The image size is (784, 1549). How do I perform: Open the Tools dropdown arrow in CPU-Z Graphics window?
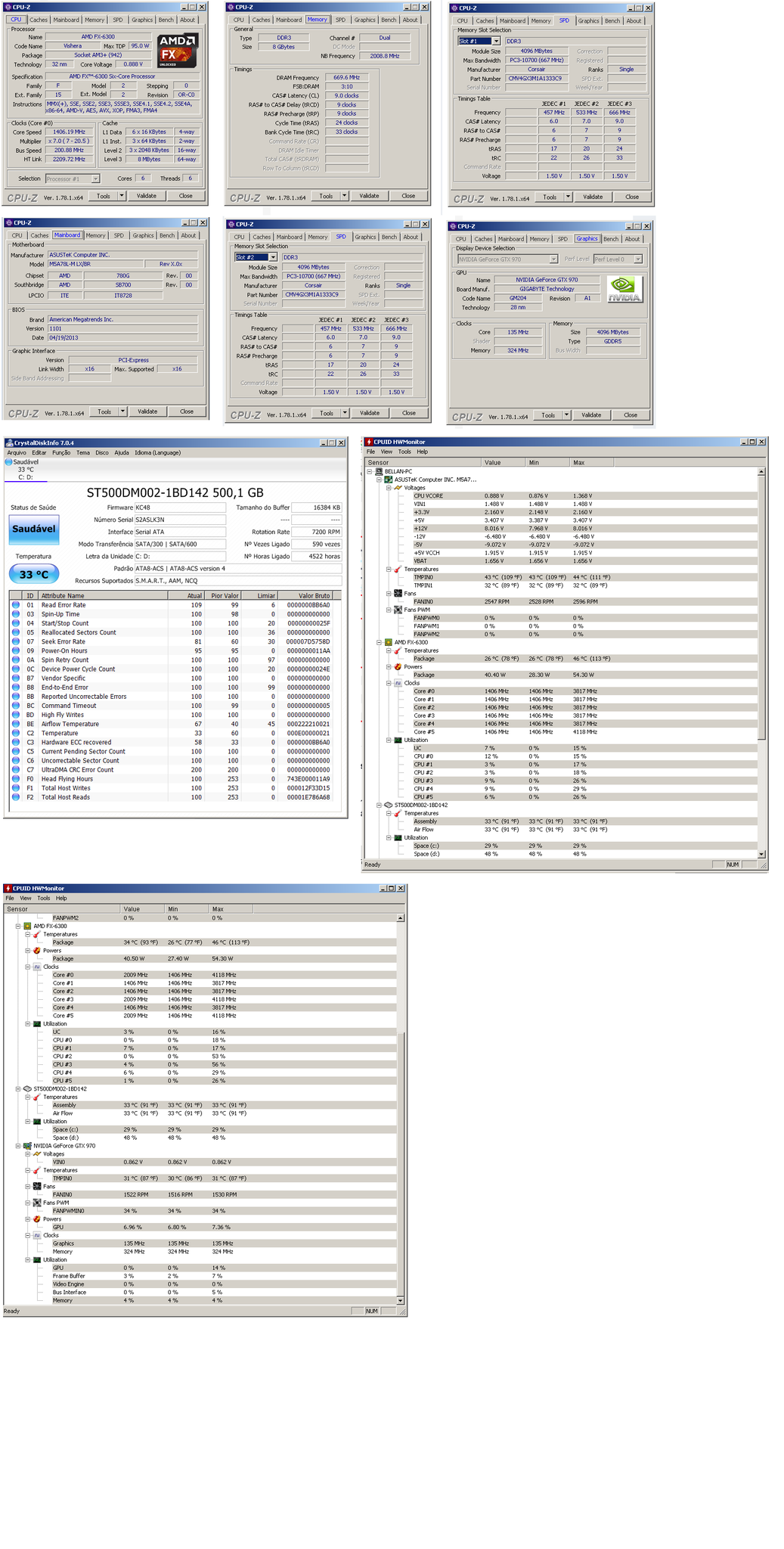(x=566, y=415)
